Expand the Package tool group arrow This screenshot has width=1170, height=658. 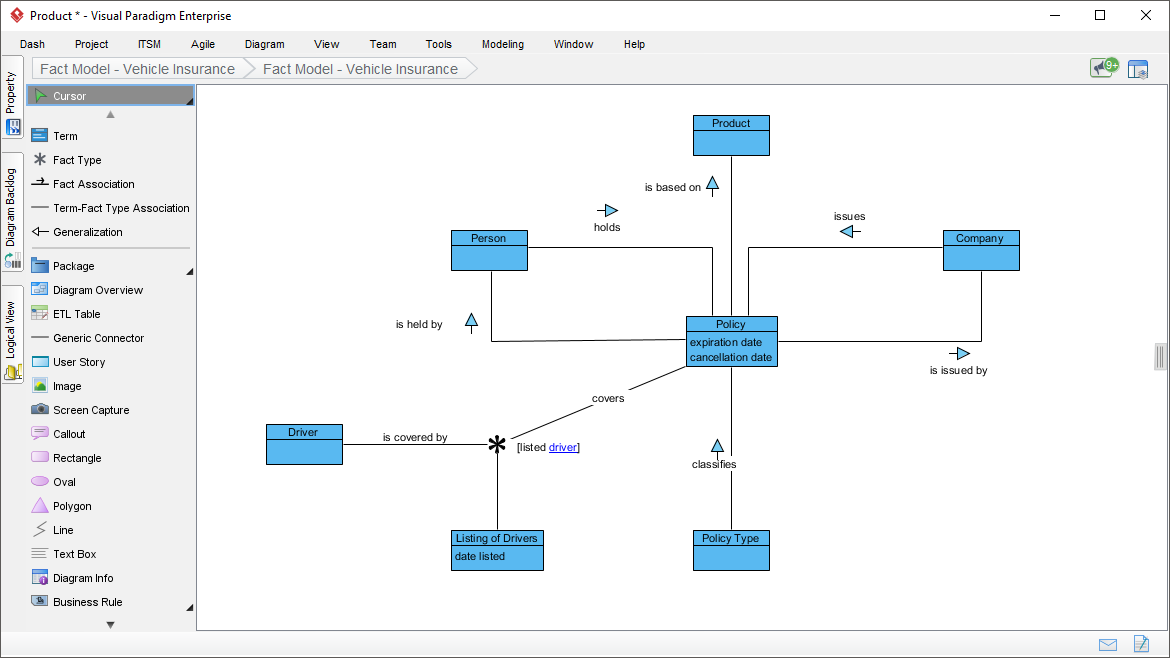pyautogui.click(x=189, y=271)
